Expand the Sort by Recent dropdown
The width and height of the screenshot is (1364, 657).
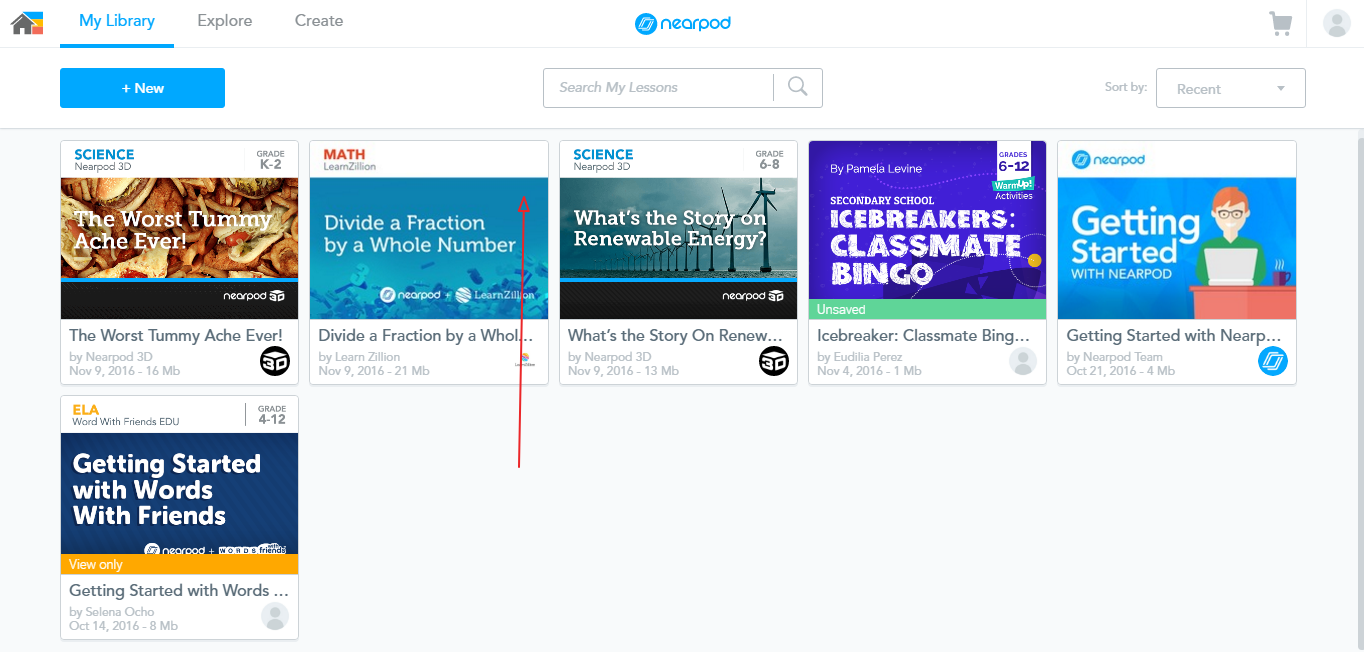(x=1230, y=88)
